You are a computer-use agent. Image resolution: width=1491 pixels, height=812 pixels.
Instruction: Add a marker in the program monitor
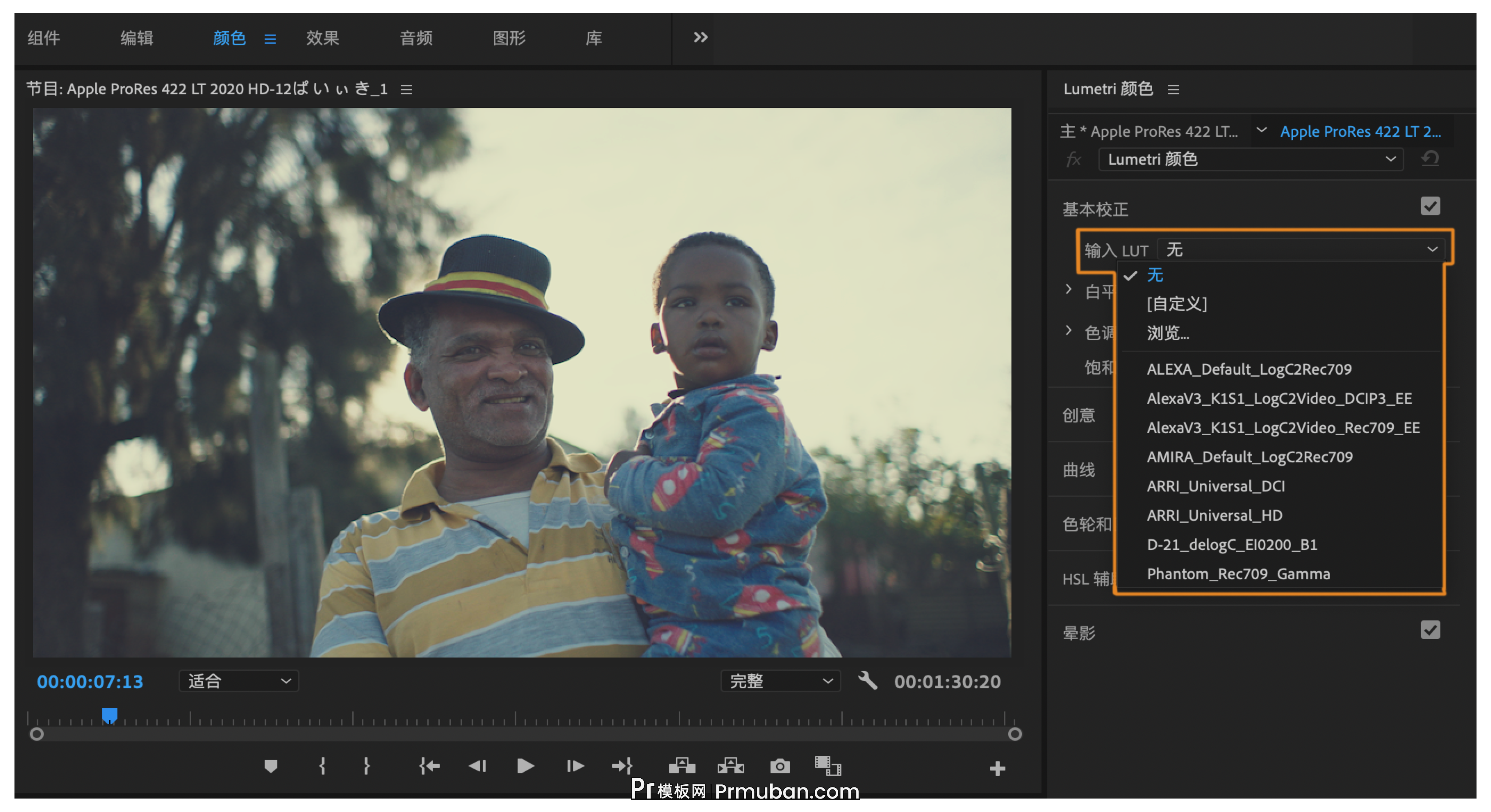[x=271, y=766]
